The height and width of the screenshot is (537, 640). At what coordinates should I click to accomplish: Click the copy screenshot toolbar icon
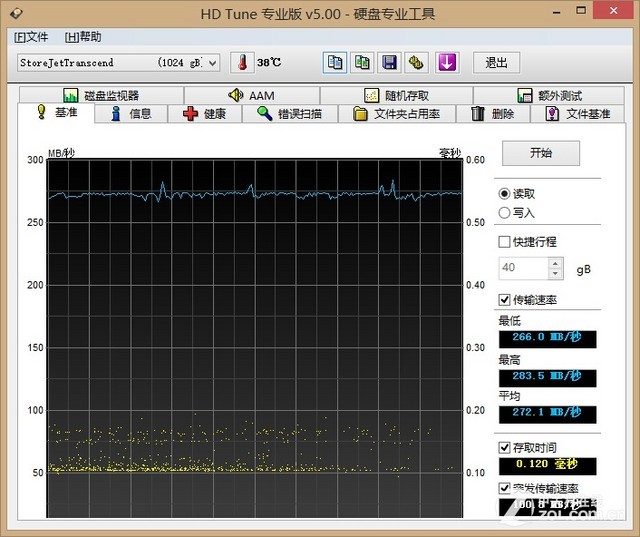click(362, 63)
